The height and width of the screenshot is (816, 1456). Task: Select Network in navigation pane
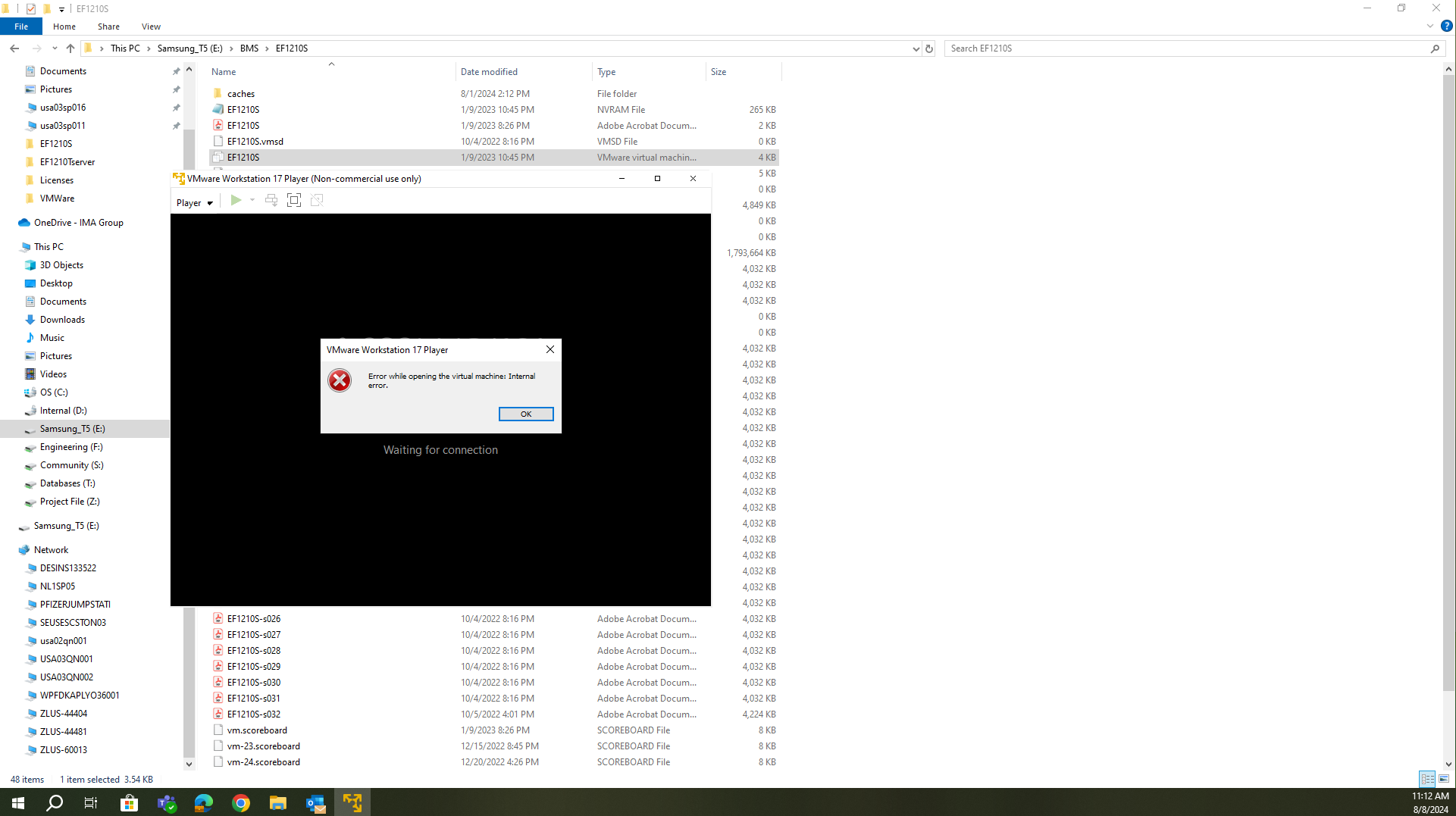(x=51, y=550)
